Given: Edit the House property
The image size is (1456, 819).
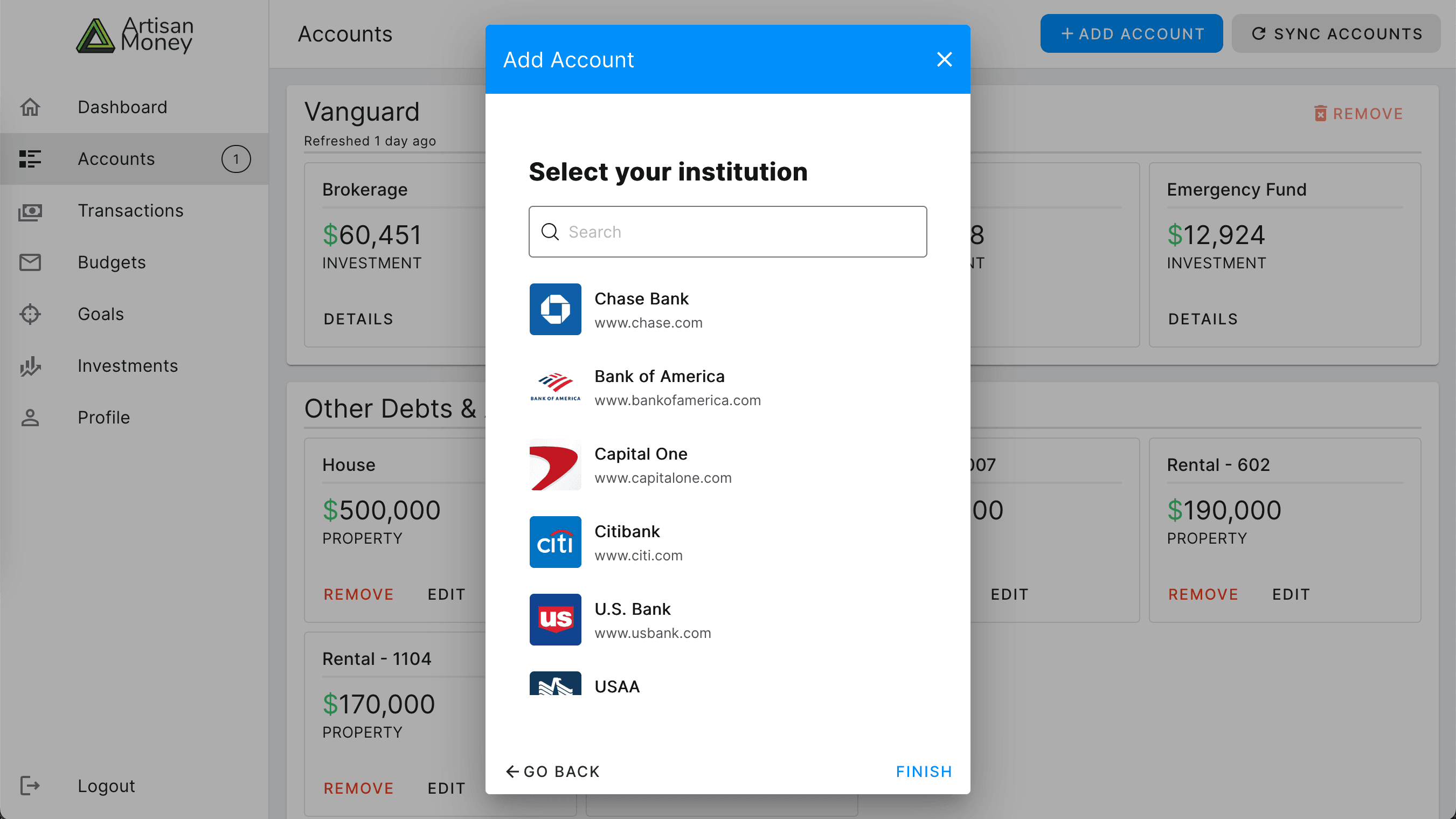Looking at the screenshot, I should [x=446, y=594].
